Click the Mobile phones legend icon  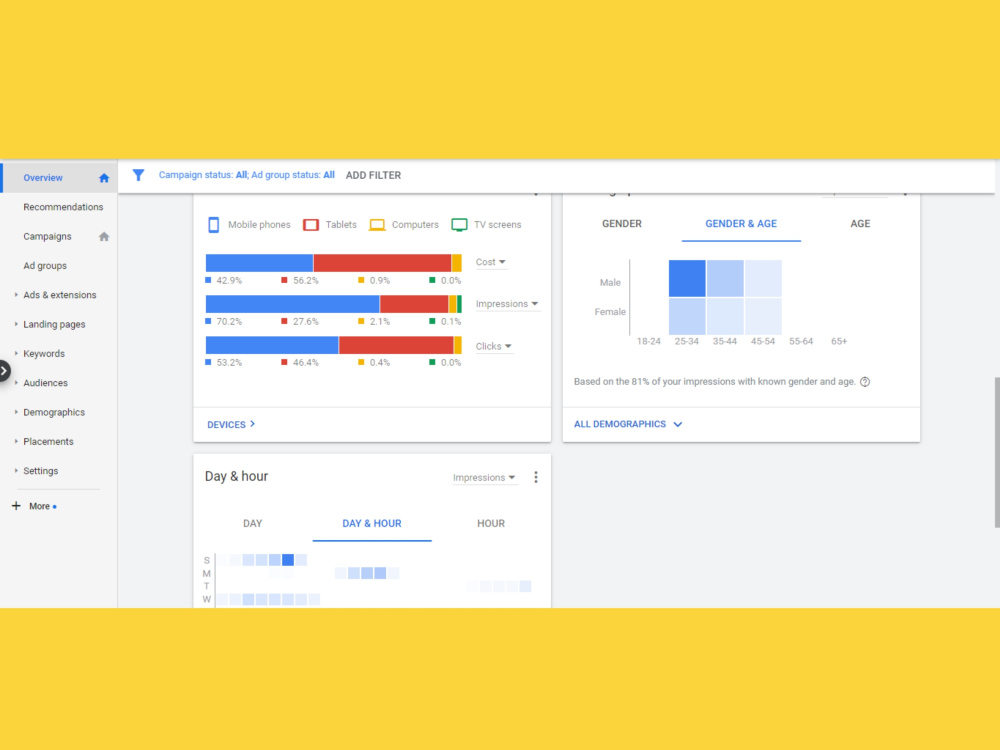click(x=214, y=224)
